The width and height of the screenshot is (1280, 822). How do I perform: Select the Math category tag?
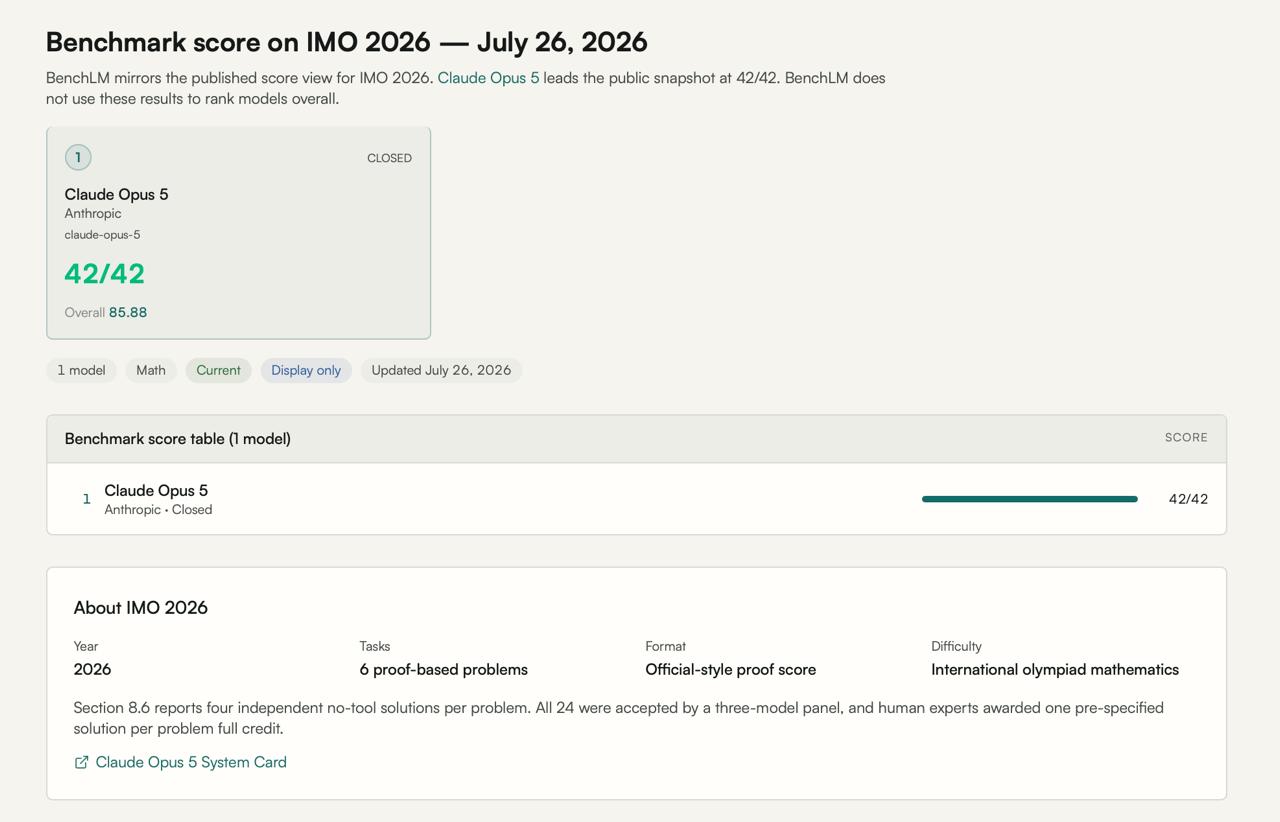(x=151, y=370)
